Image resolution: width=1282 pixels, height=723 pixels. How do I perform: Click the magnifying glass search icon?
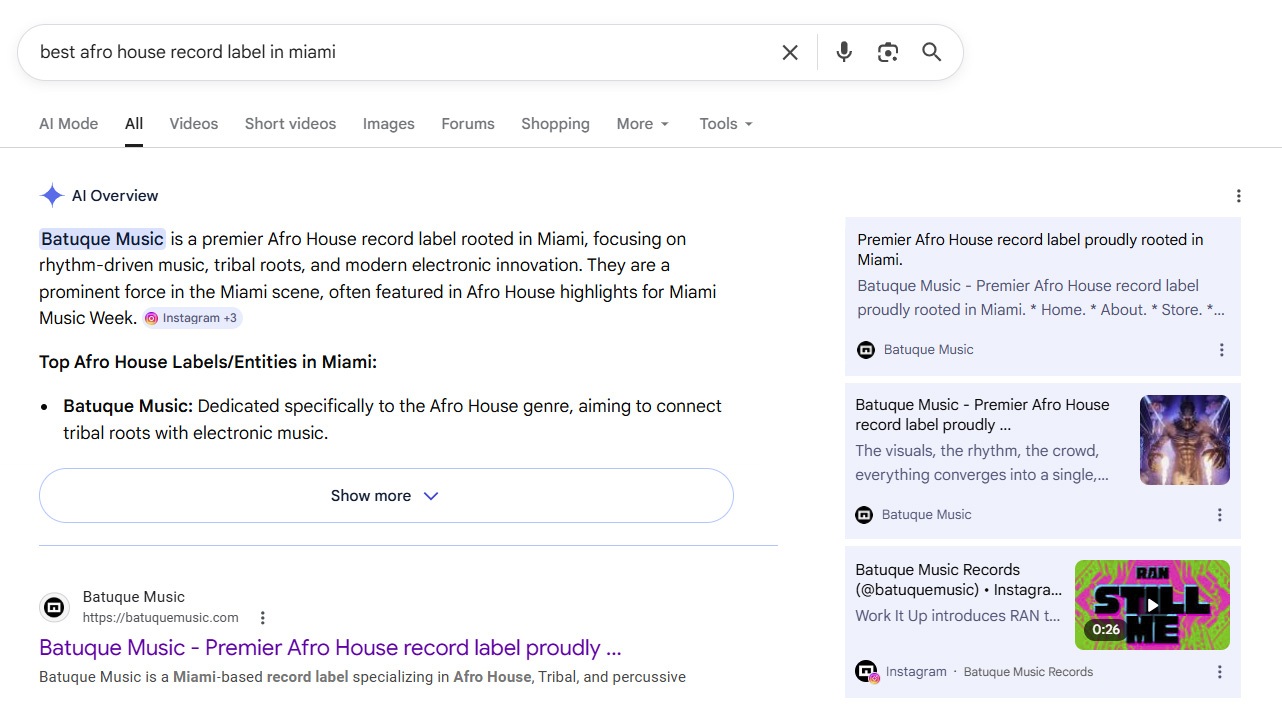pos(932,52)
